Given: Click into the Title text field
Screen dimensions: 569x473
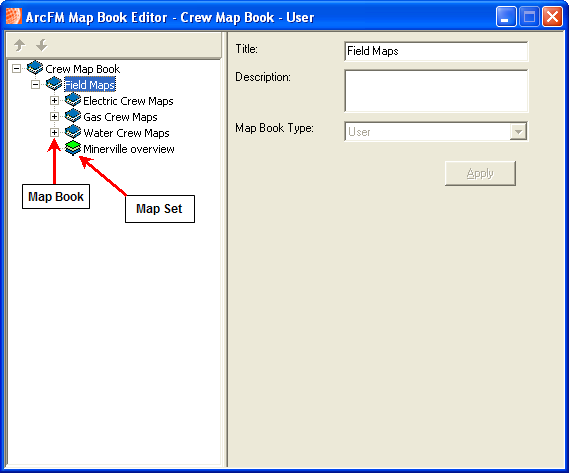Looking at the screenshot, I should click(x=436, y=51).
